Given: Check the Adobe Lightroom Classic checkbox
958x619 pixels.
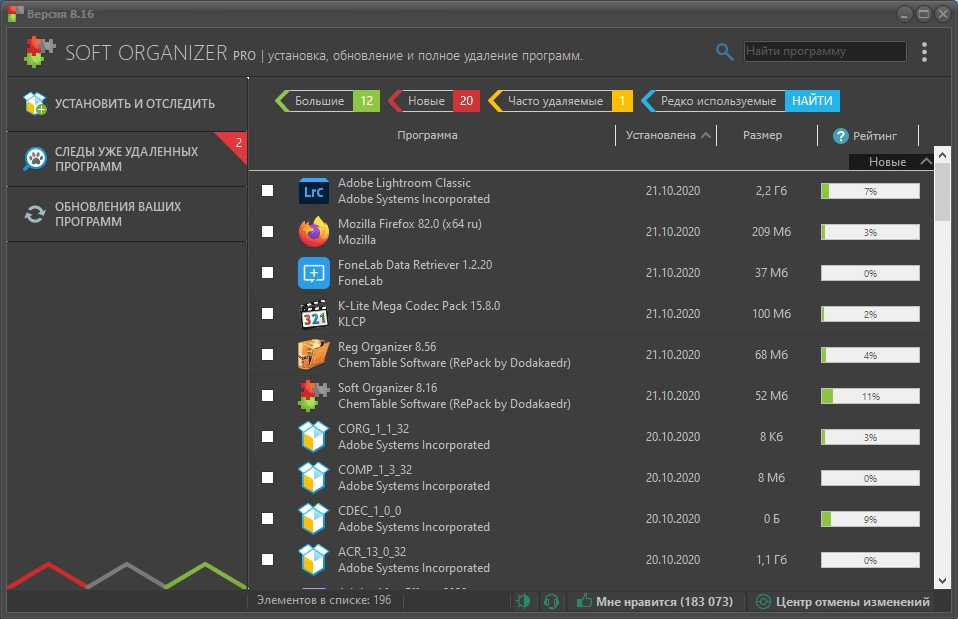Looking at the screenshot, I should point(268,191).
